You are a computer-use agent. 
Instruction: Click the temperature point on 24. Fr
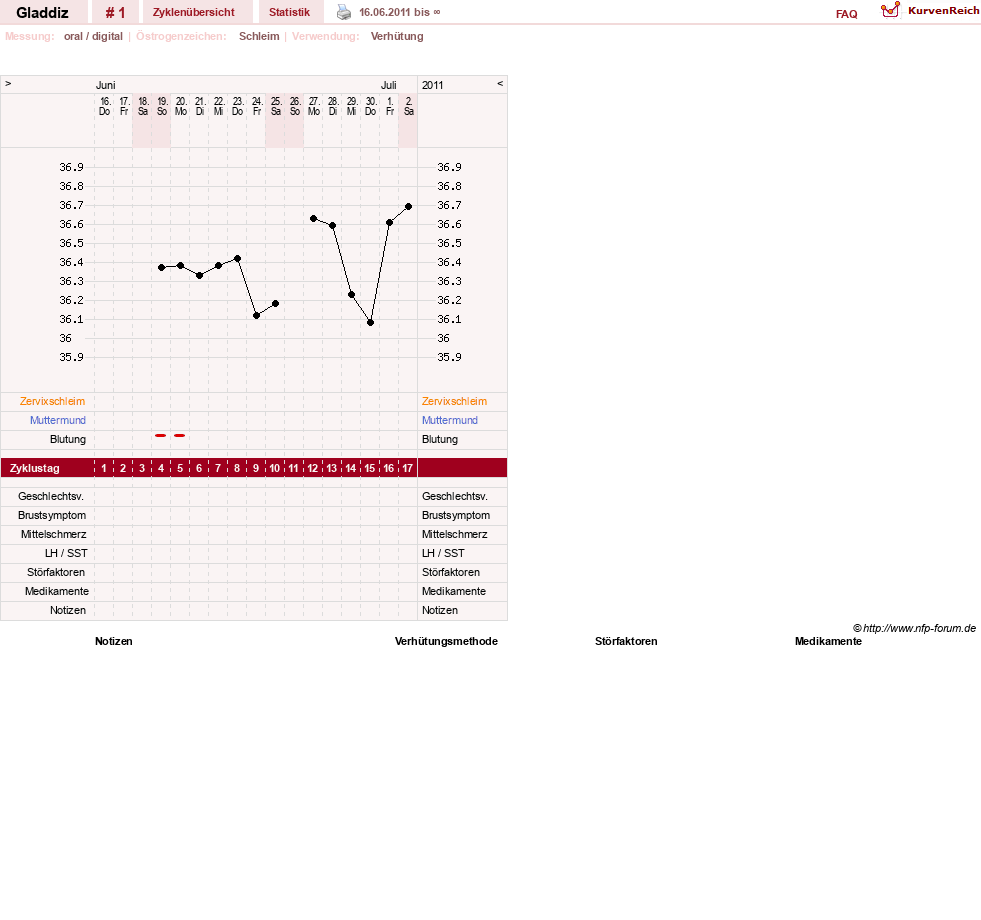(x=257, y=315)
